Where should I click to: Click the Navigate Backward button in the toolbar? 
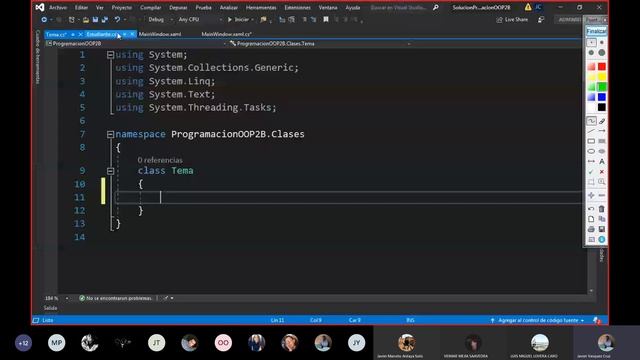coord(44,20)
